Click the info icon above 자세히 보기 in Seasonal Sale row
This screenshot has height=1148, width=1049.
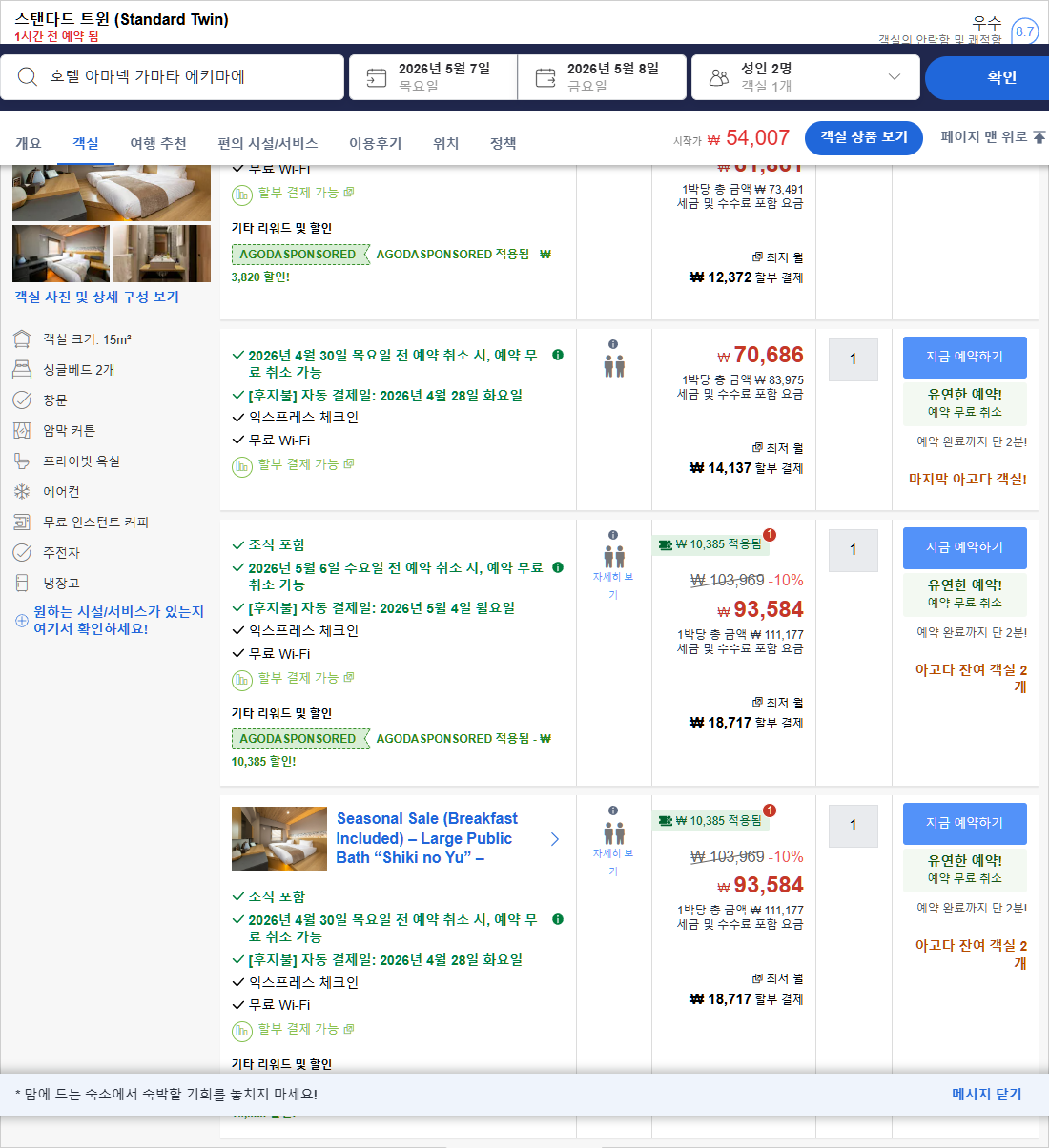pyautogui.click(x=613, y=810)
